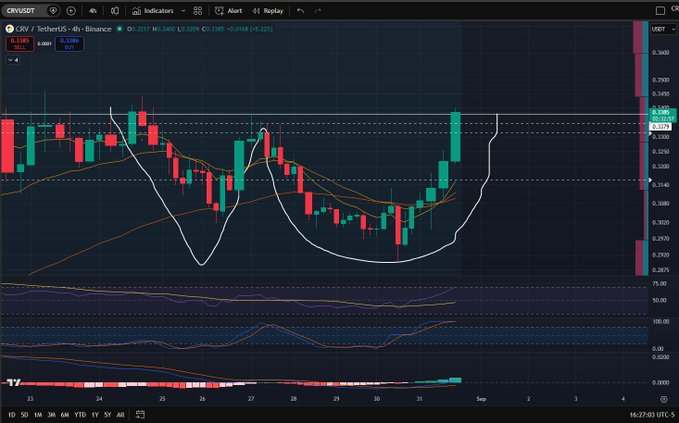Click the 100.00 stochastic scale label
679x423 pixels.
tap(661, 322)
